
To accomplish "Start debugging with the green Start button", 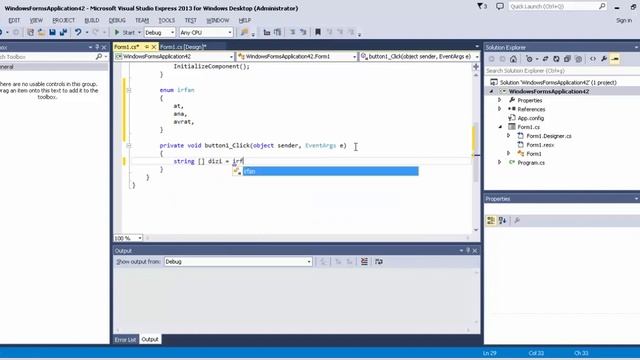I will pyautogui.click(x=124, y=32).
